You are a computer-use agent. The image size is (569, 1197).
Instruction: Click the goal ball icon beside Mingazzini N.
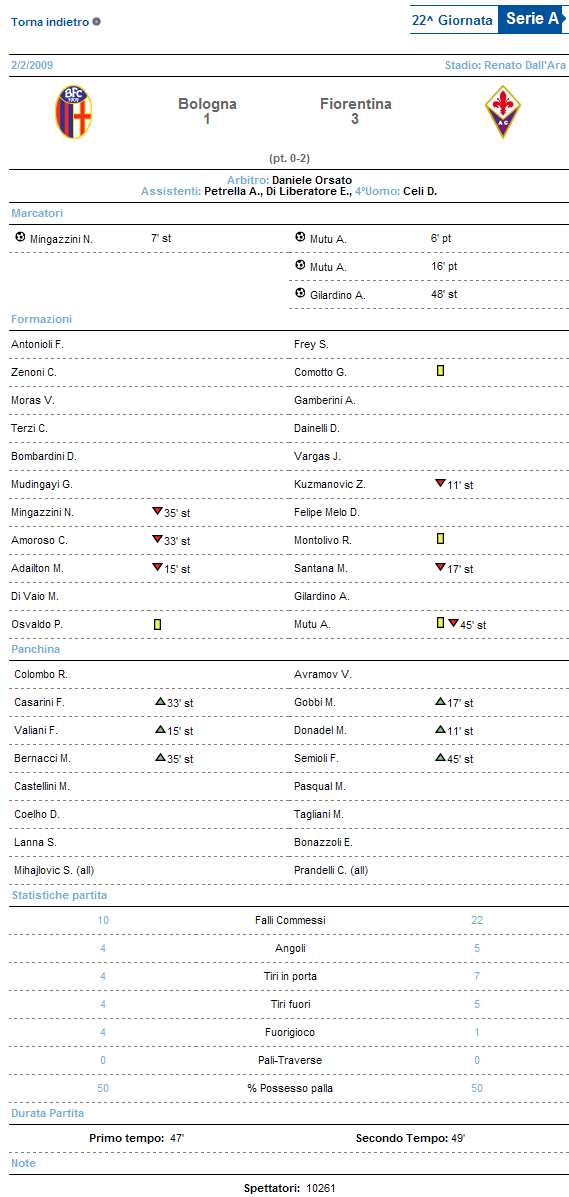[20, 238]
